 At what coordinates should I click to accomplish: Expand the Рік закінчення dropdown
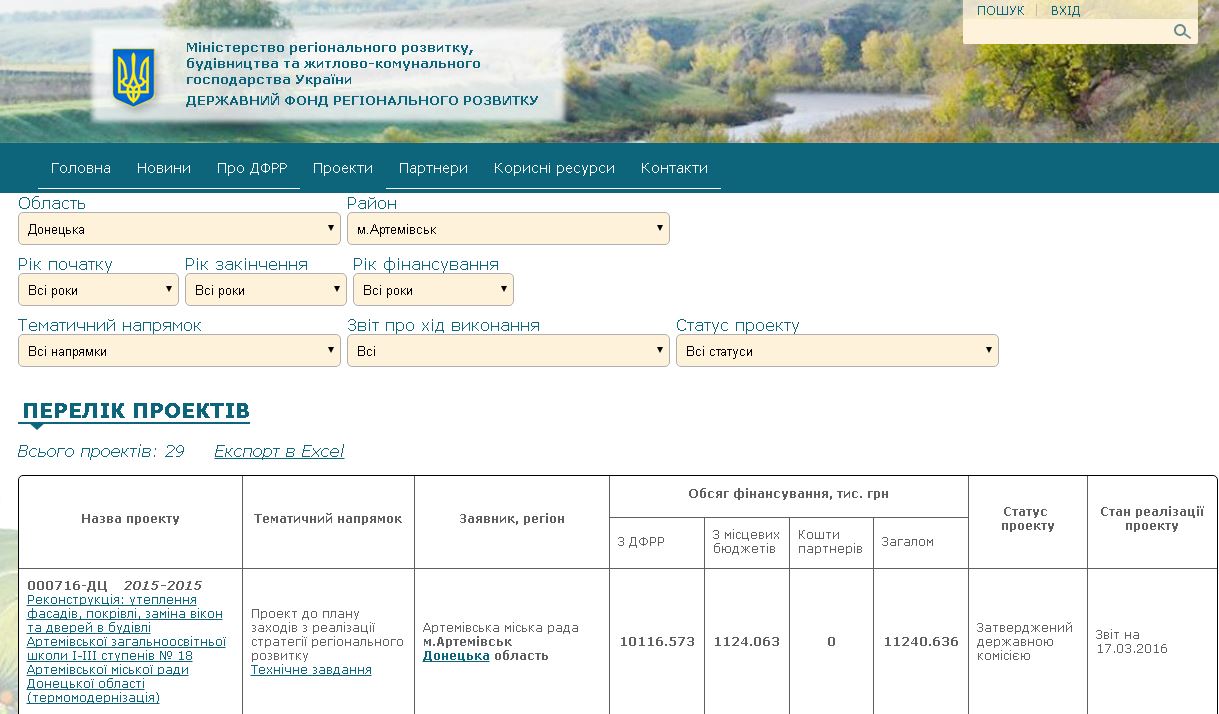(265, 290)
